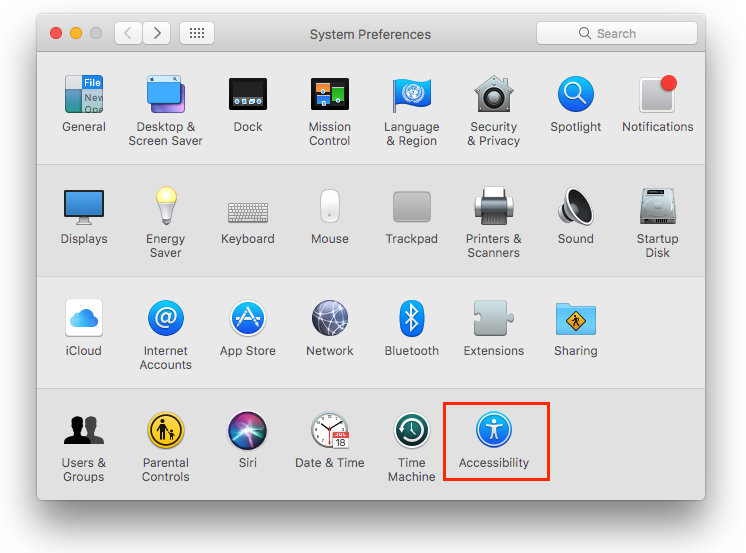Open App Store preferences icon
This screenshot has height=553, width=746.
248,318
